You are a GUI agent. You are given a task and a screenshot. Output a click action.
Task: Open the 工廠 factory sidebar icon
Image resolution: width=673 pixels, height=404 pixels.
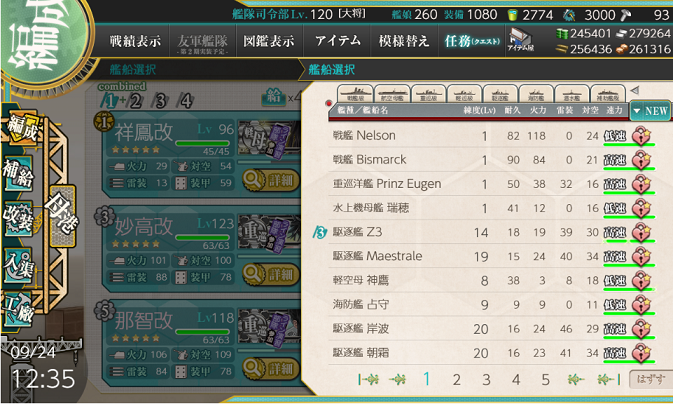tap(18, 308)
